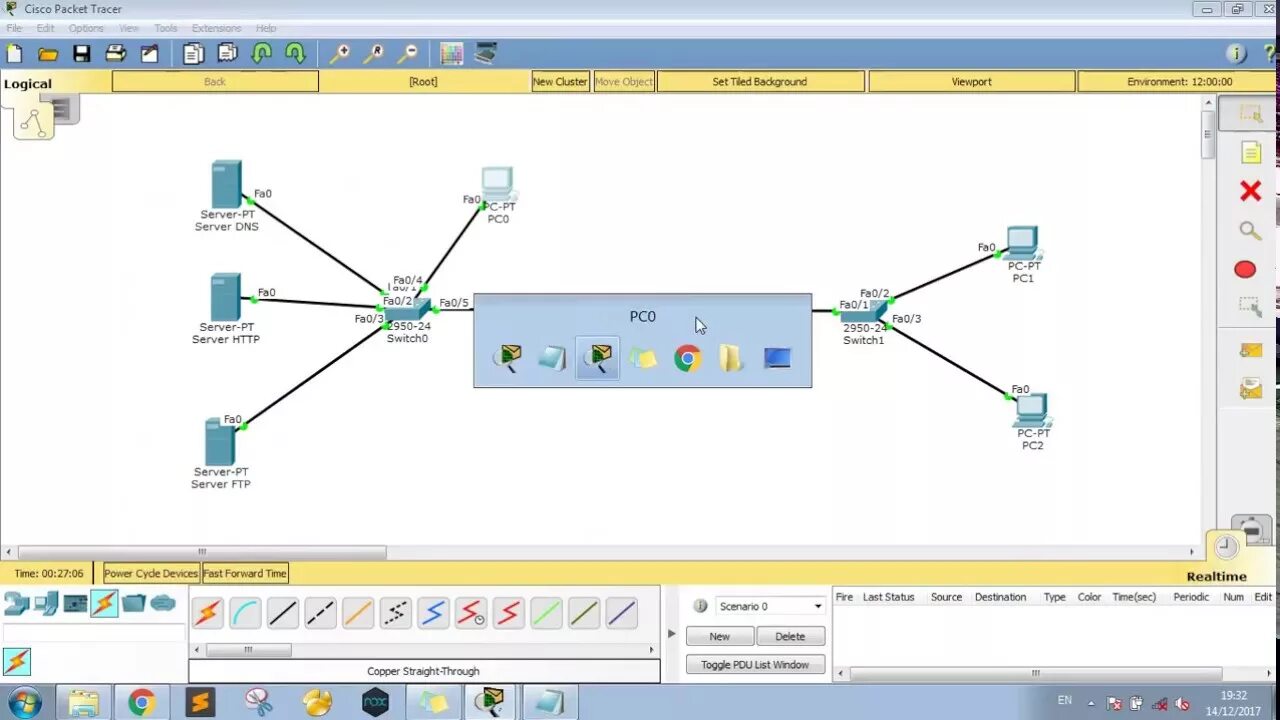
Task: Pick the Console cable connection
Action: click(x=245, y=613)
